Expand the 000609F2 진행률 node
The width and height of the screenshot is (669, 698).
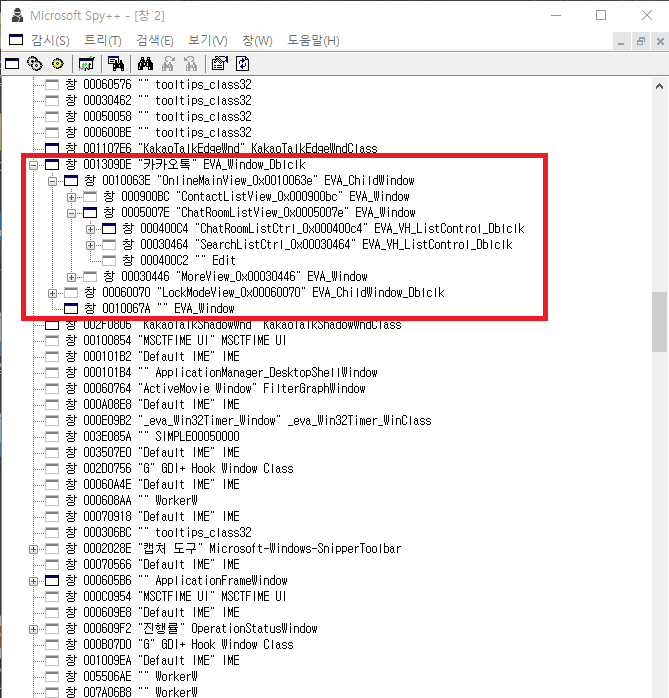[x=33, y=629]
